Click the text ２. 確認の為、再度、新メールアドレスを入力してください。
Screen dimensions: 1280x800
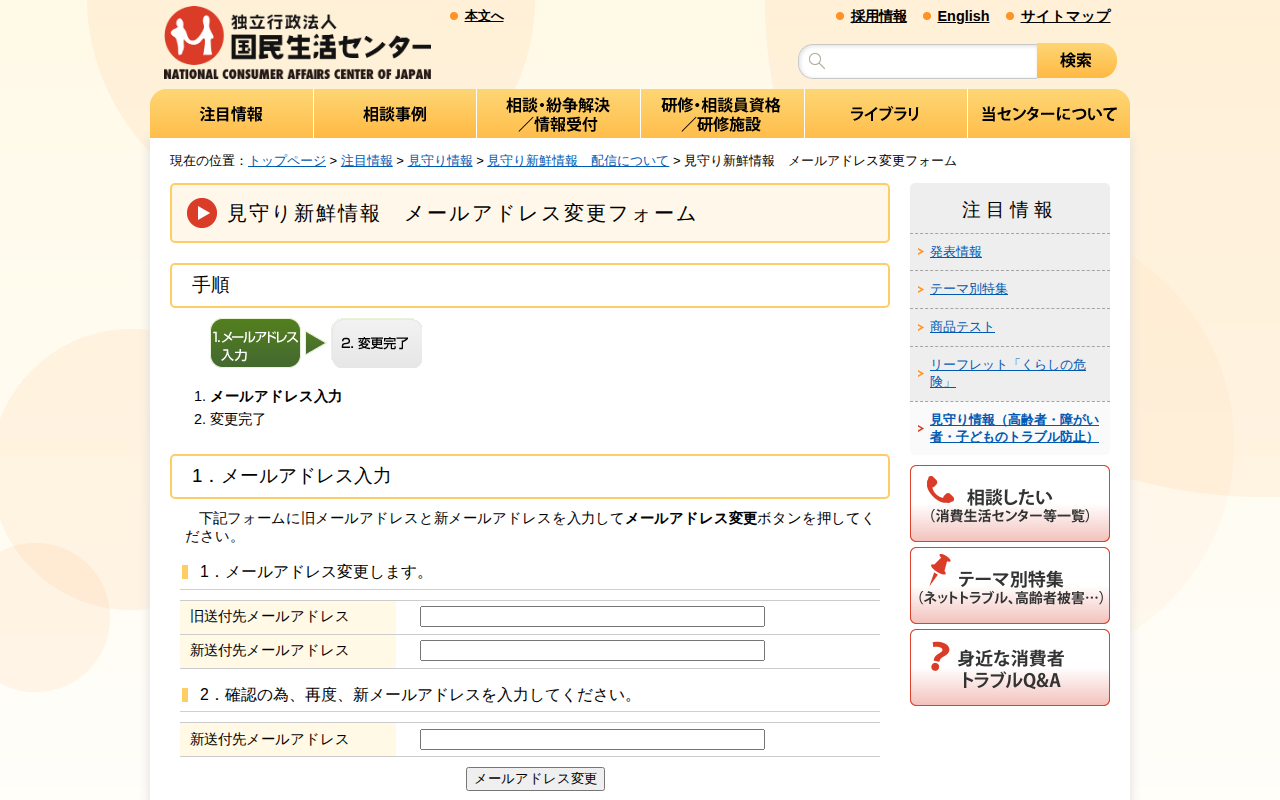(420, 695)
